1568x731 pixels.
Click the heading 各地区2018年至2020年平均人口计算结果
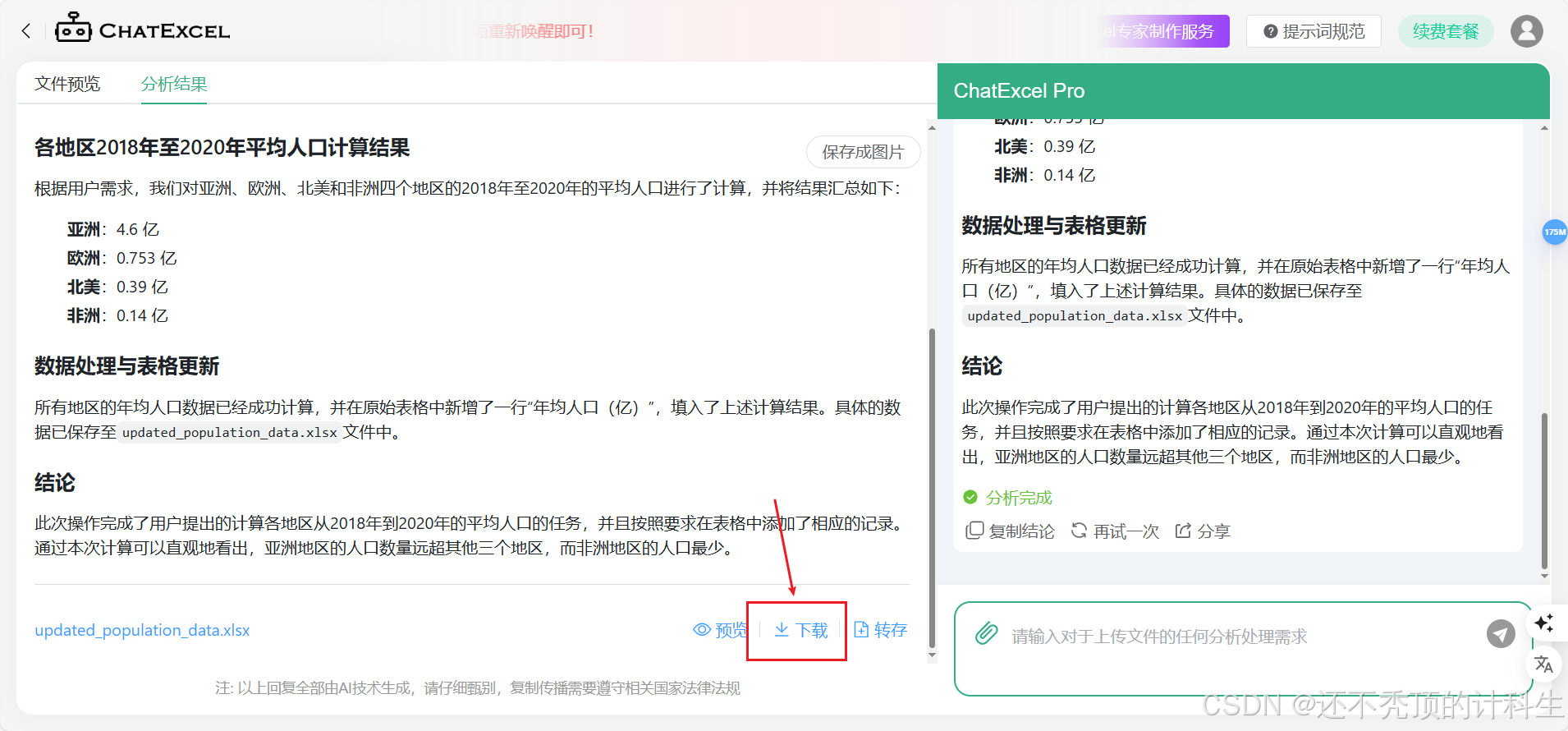pyautogui.click(x=222, y=148)
